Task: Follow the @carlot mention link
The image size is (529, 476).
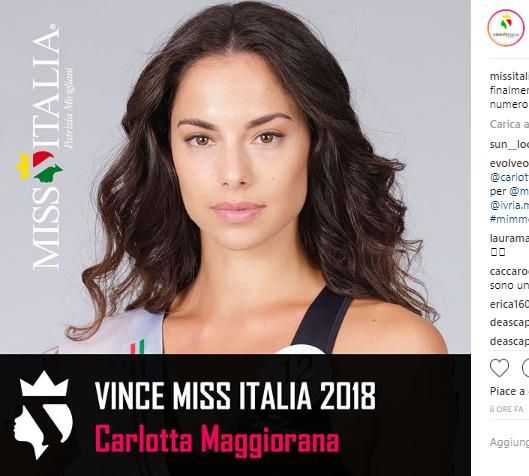Action: point(509,177)
